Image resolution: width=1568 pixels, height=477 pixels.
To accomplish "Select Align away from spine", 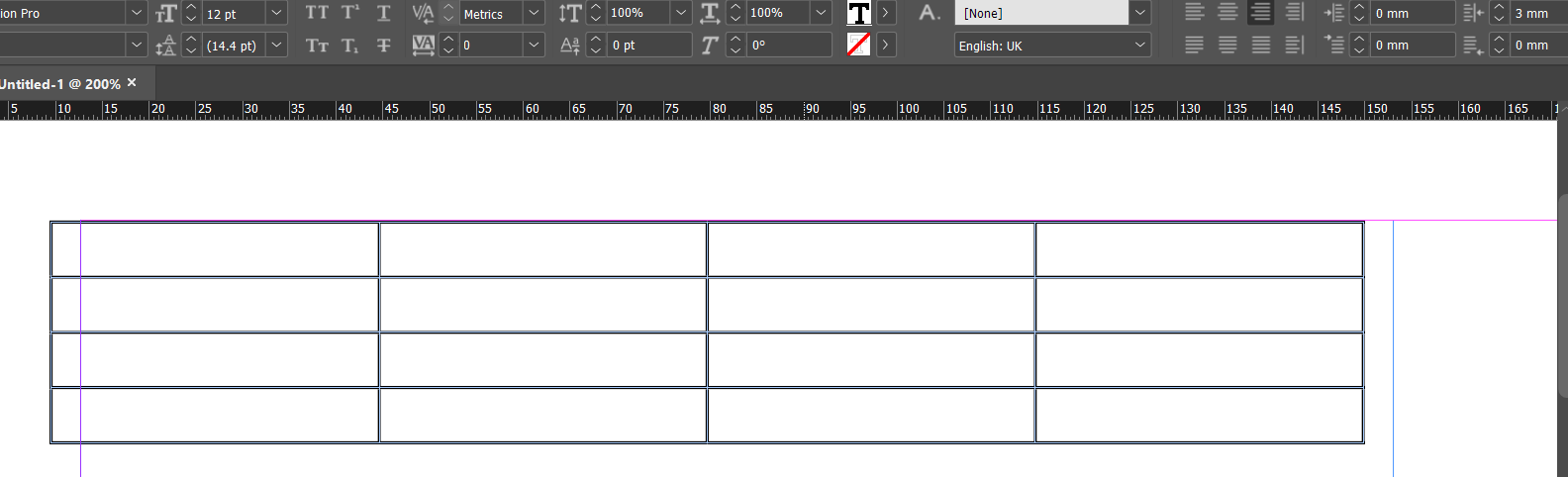I will point(1294,46).
